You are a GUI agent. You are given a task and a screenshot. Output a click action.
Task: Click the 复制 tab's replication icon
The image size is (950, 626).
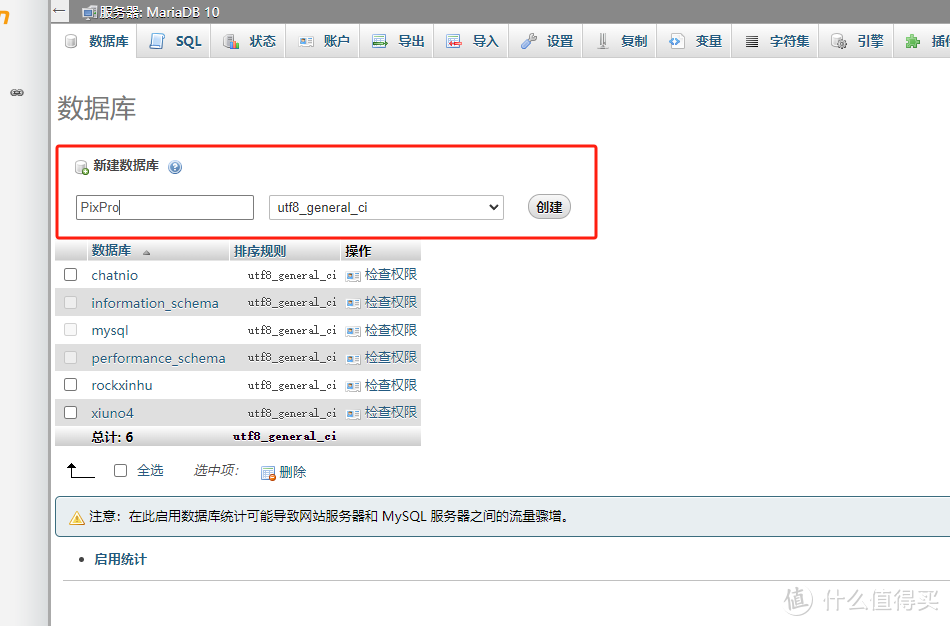pyautogui.click(x=603, y=41)
